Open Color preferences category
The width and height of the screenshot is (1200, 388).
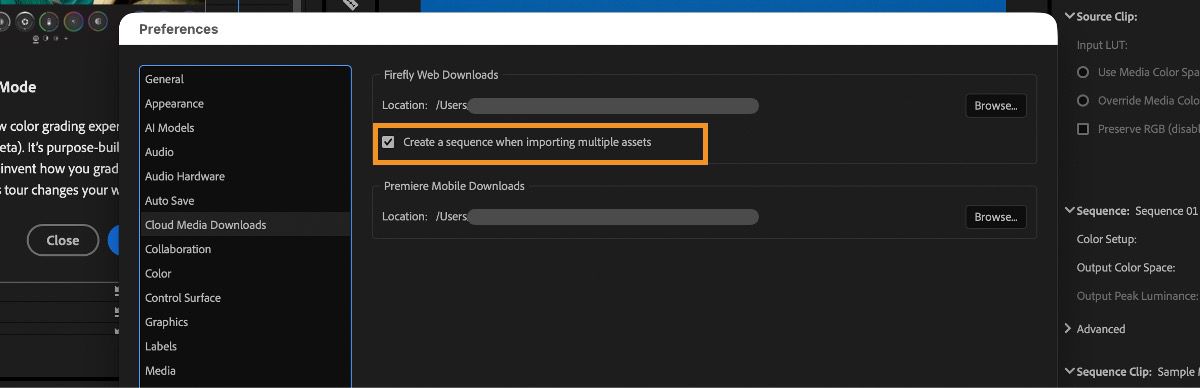point(246,273)
